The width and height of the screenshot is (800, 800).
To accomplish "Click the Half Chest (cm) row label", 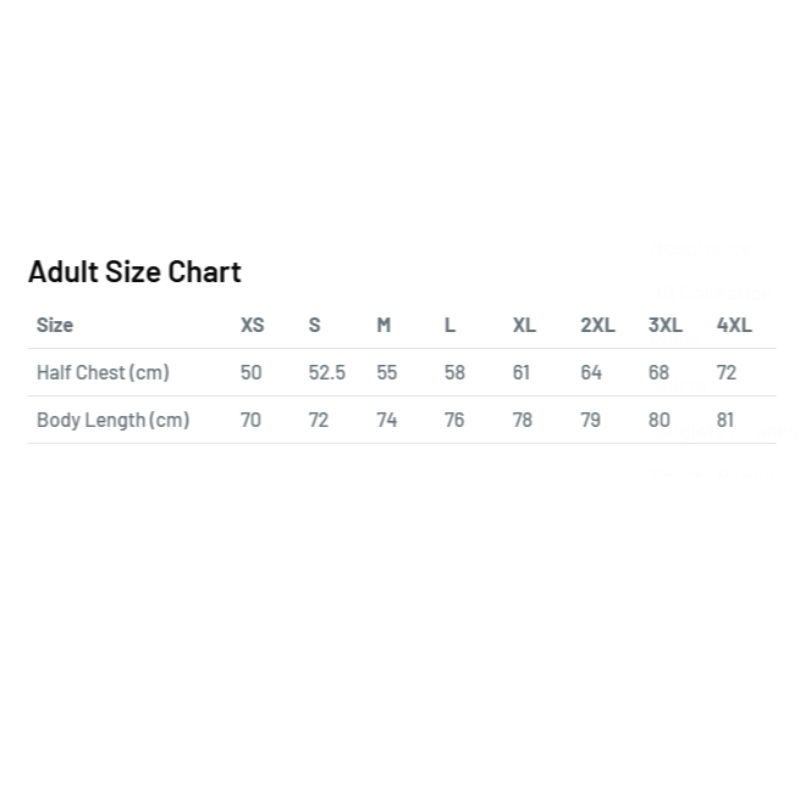I will point(103,373).
